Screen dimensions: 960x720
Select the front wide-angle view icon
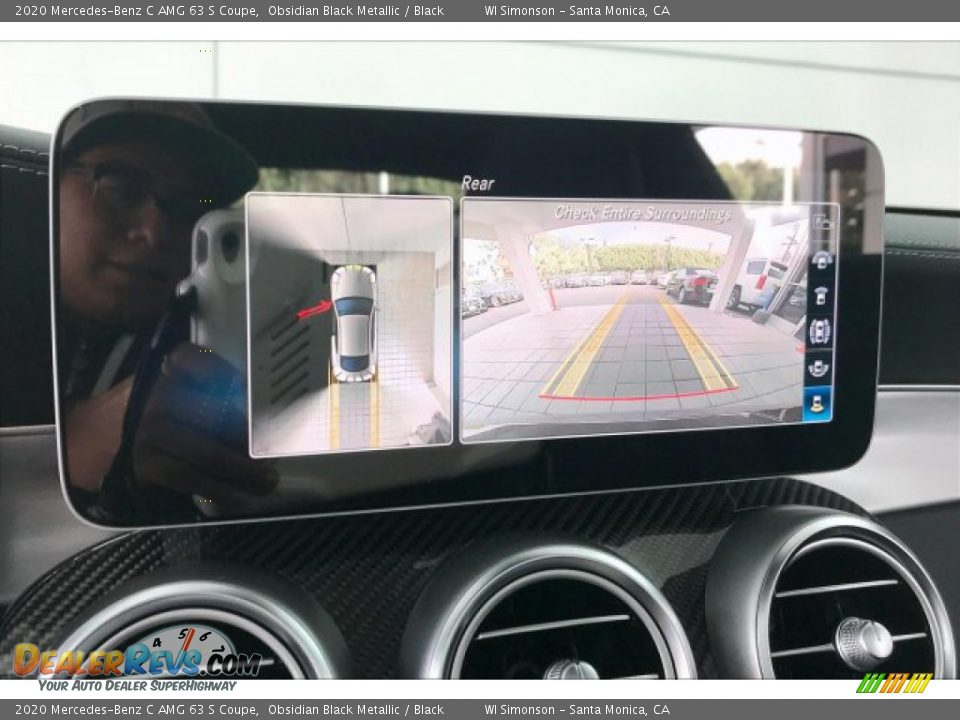pyautogui.click(x=822, y=260)
